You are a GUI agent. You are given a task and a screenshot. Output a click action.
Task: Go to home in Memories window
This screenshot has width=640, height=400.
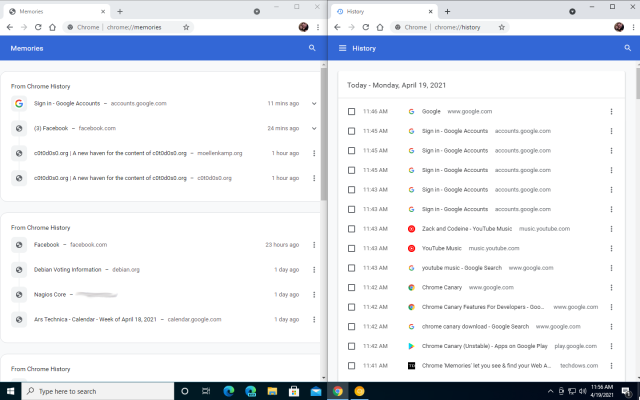click(x=52, y=27)
